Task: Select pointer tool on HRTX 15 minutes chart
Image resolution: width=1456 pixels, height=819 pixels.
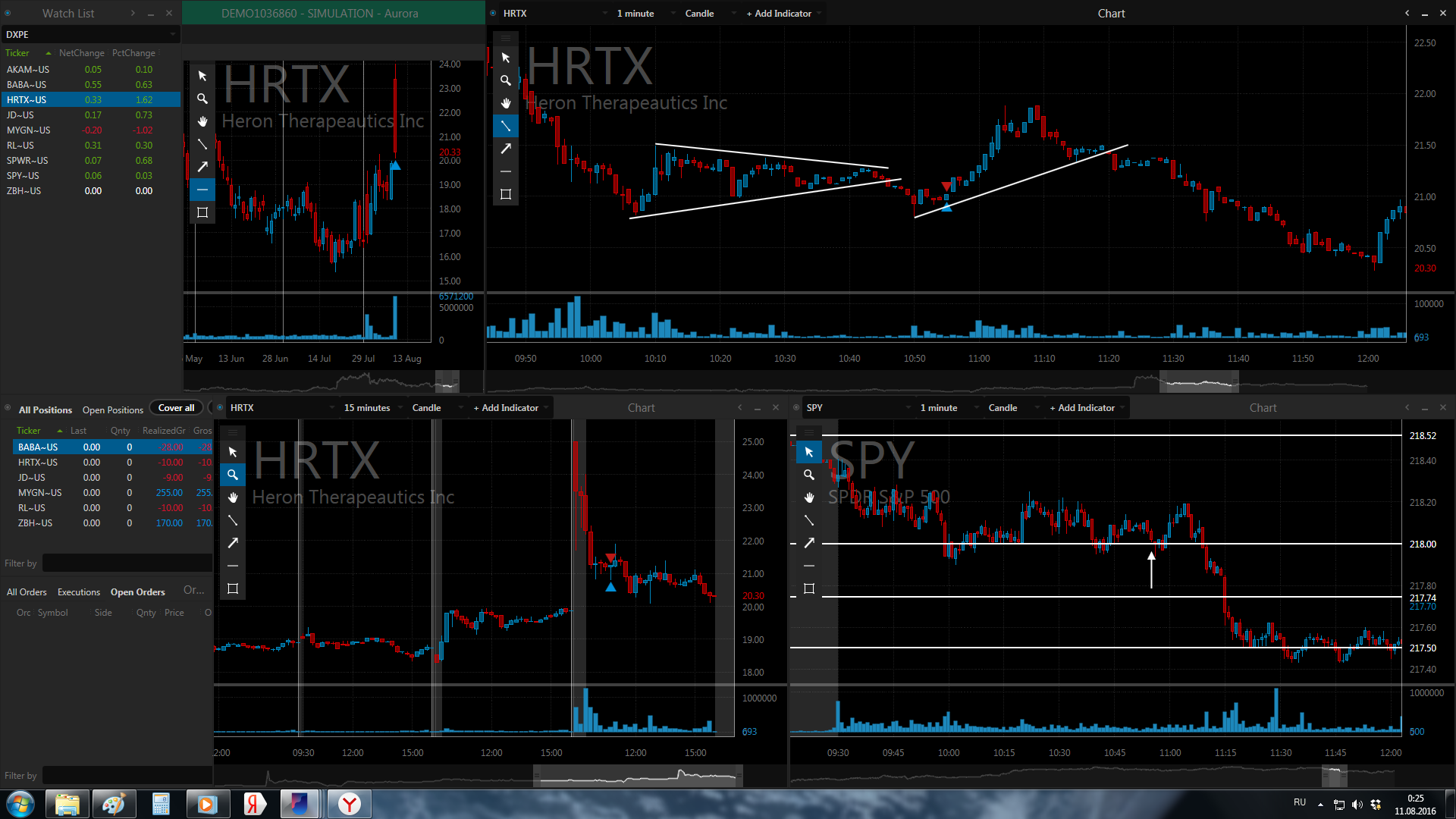Action: pos(233,452)
